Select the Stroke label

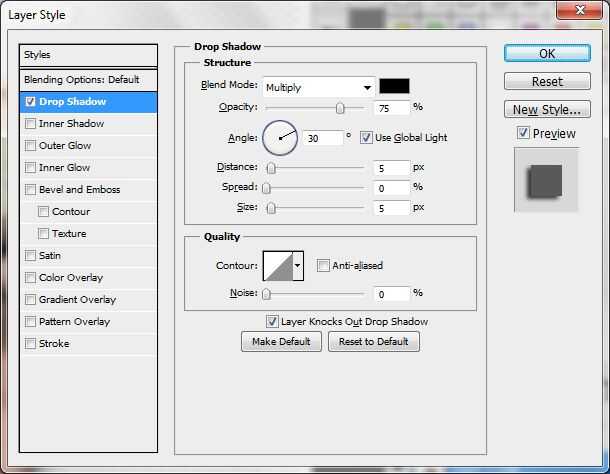(x=54, y=344)
